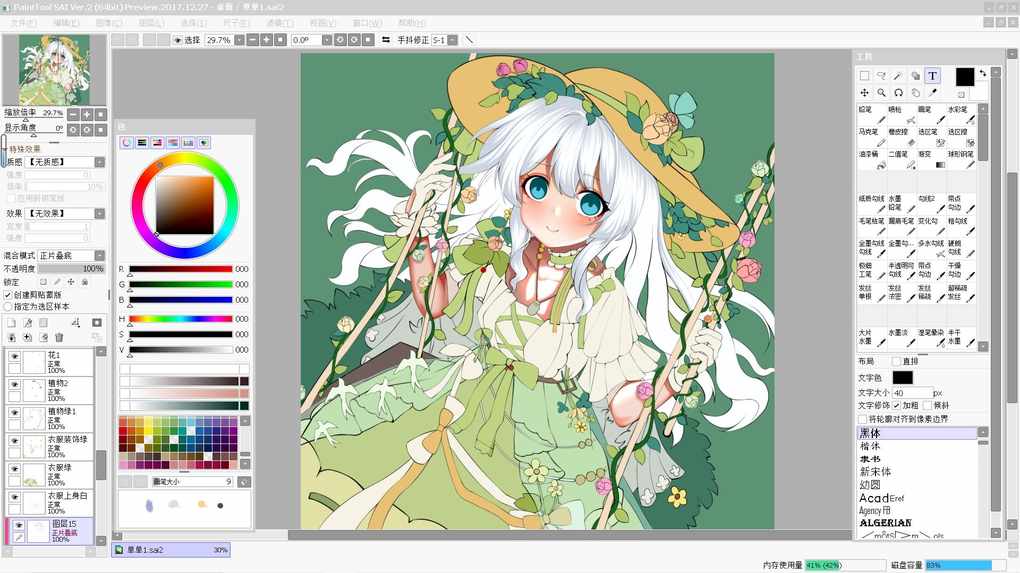Image resolution: width=1020 pixels, height=573 pixels.
Task: Select the rectangular selection tool
Action: (865, 76)
